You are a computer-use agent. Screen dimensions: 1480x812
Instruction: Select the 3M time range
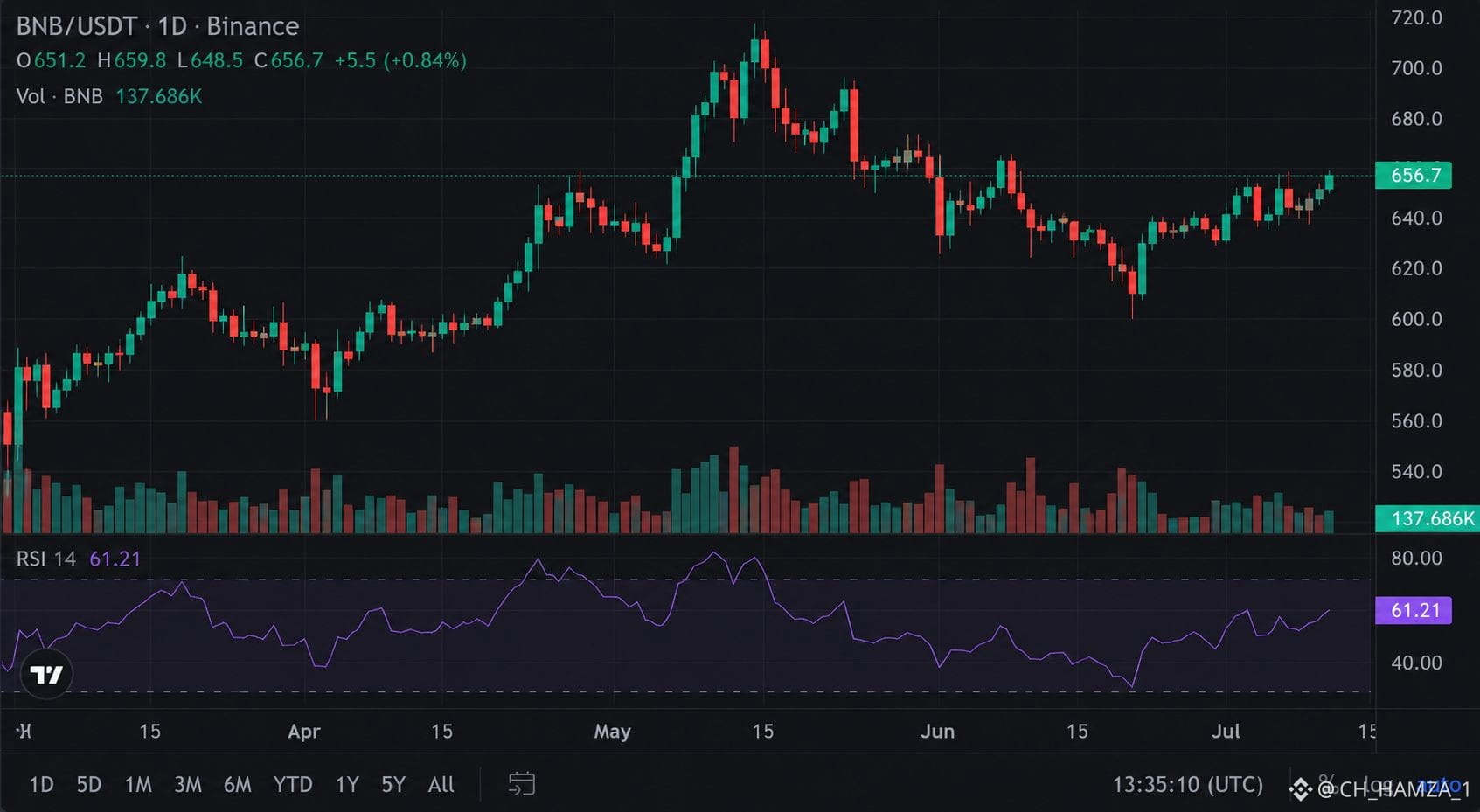click(x=187, y=784)
